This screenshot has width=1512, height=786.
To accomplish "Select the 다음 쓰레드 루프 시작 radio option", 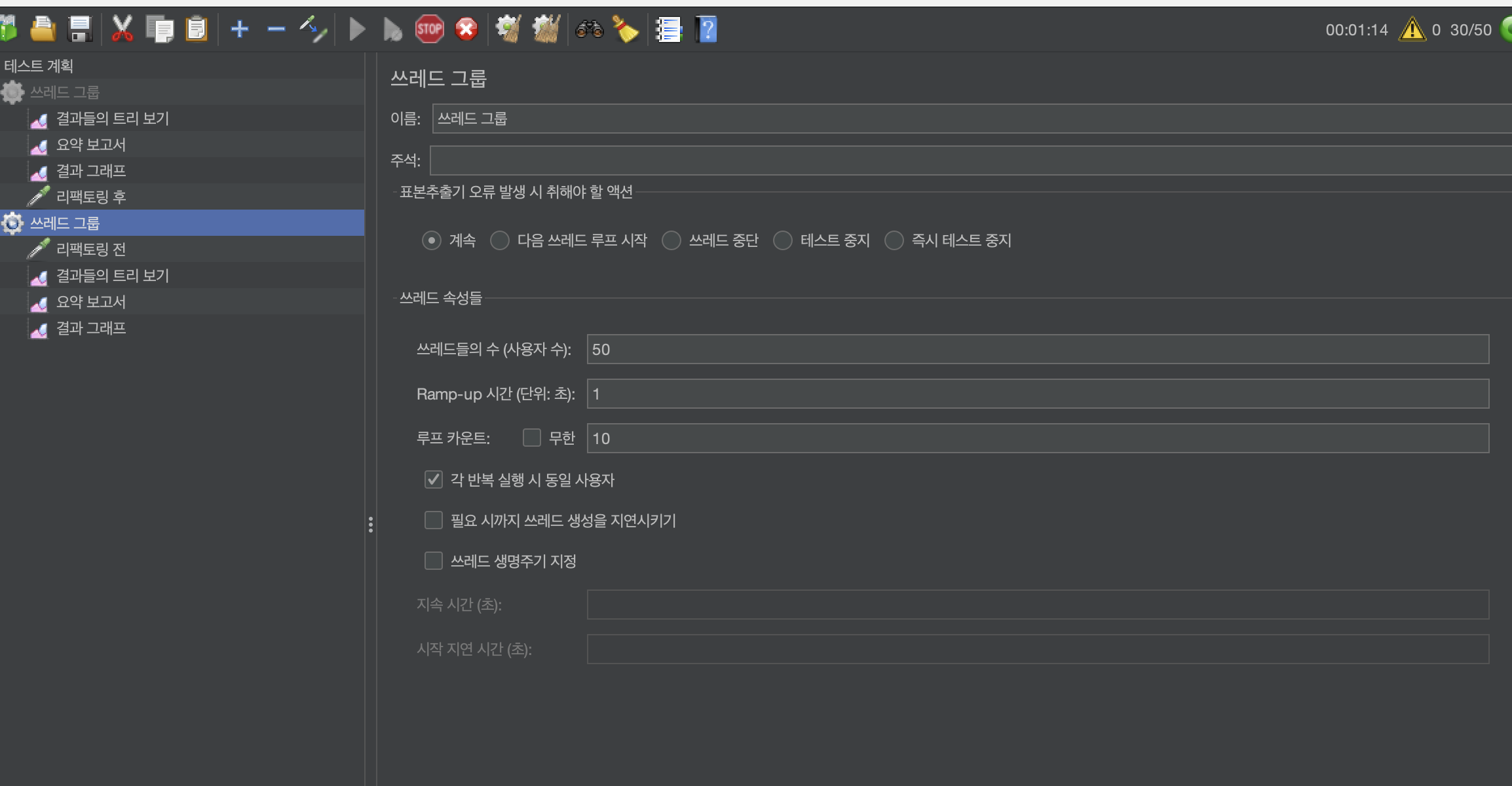I will (500, 240).
